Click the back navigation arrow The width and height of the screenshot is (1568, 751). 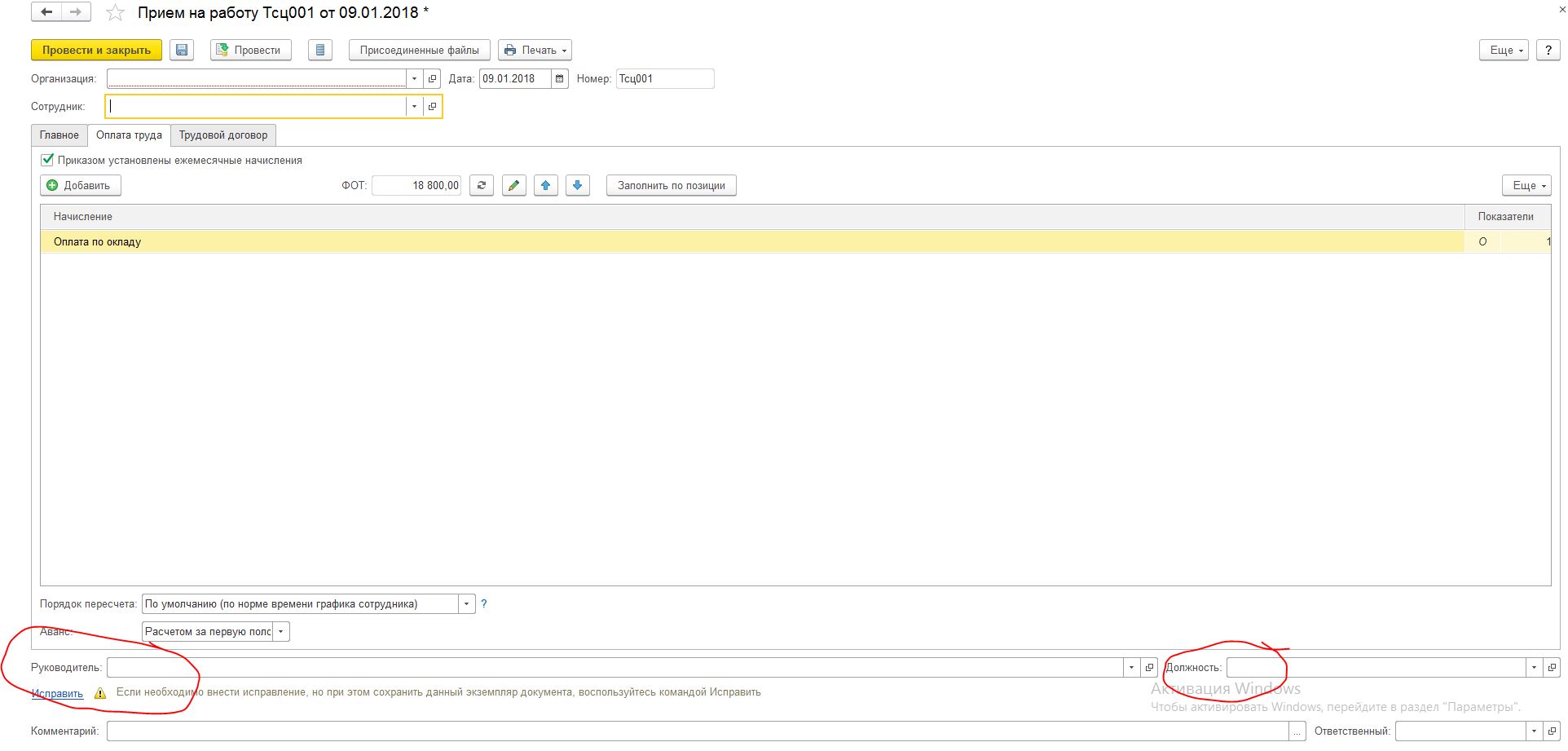[x=46, y=12]
